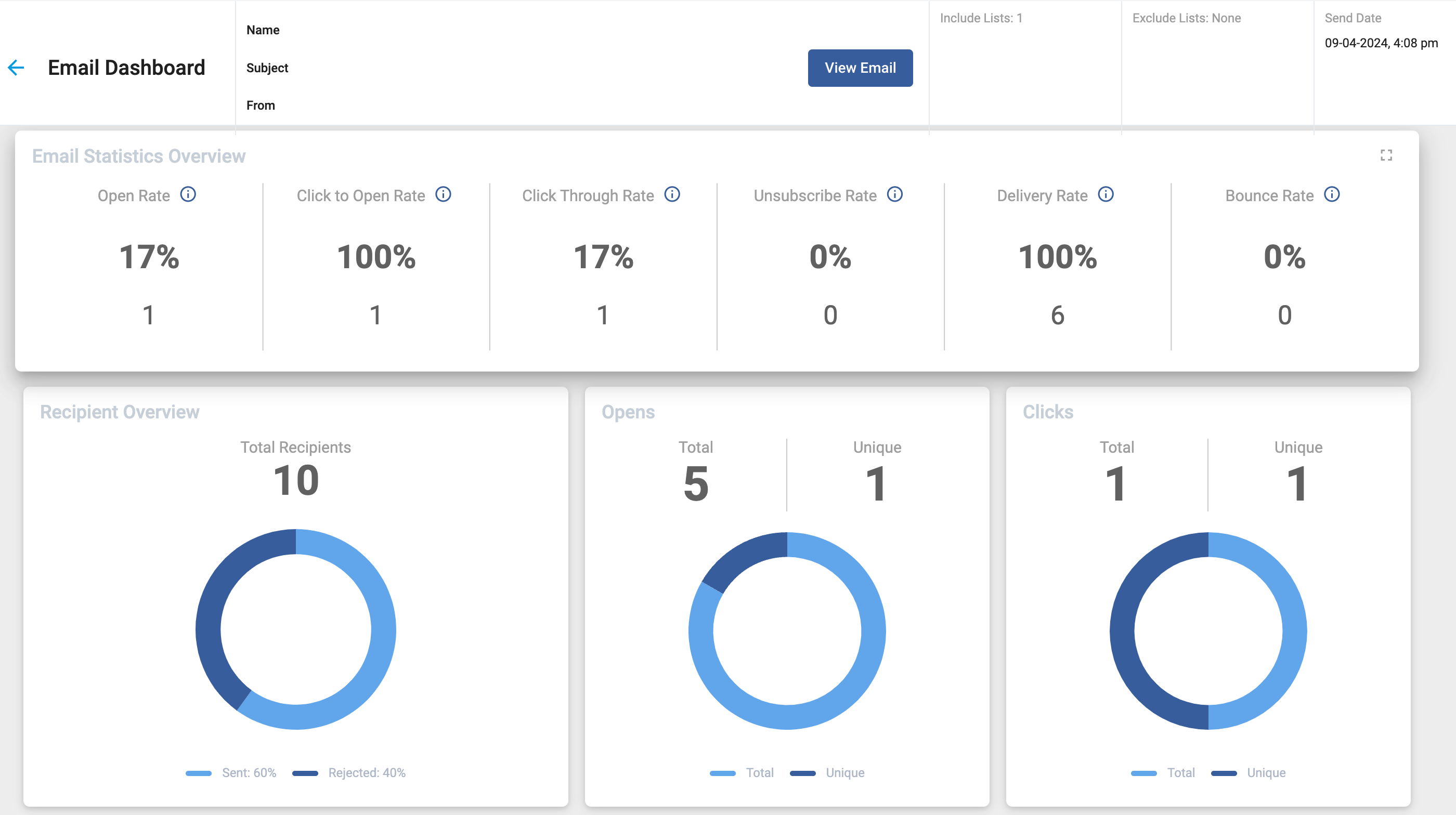Click the From input field
The width and height of the screenshot is (1456, 815).
coord(396,105)
